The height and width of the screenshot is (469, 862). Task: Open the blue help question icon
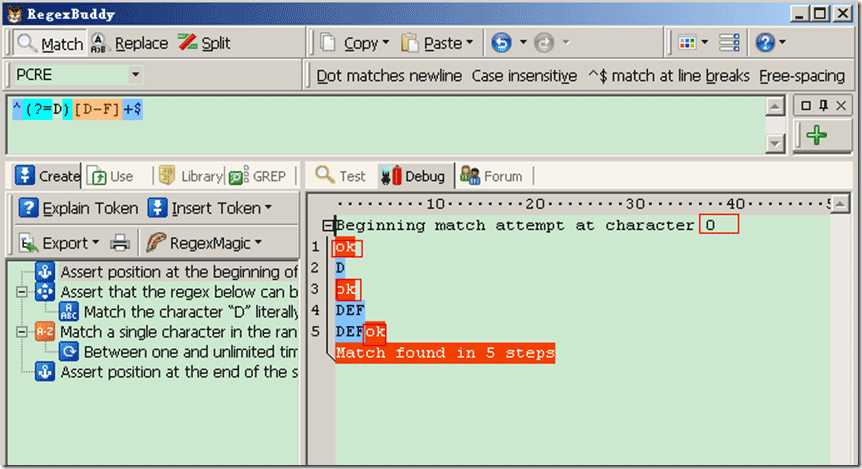point(765,42)
